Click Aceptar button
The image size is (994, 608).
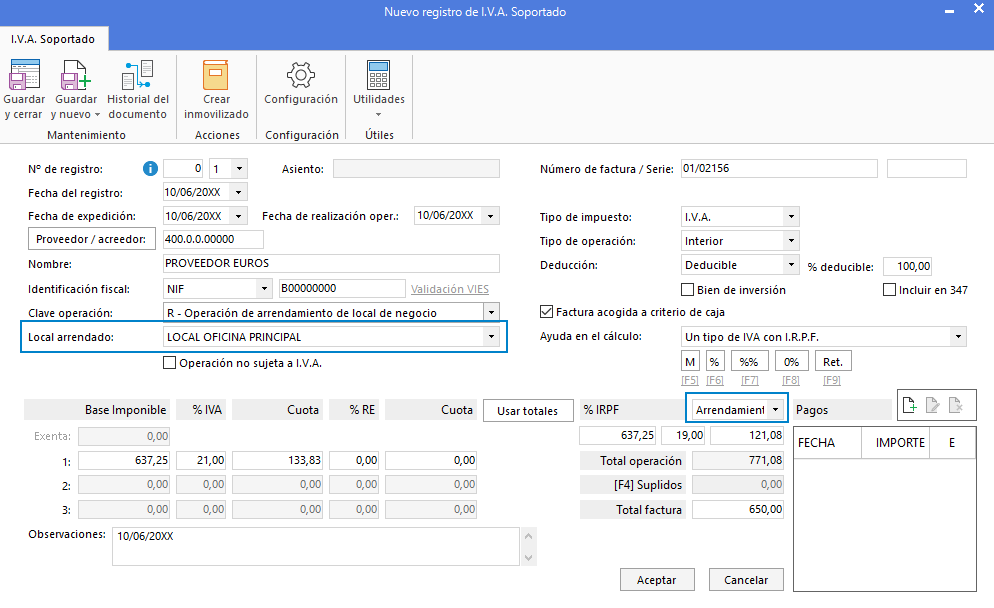(657, 579)
